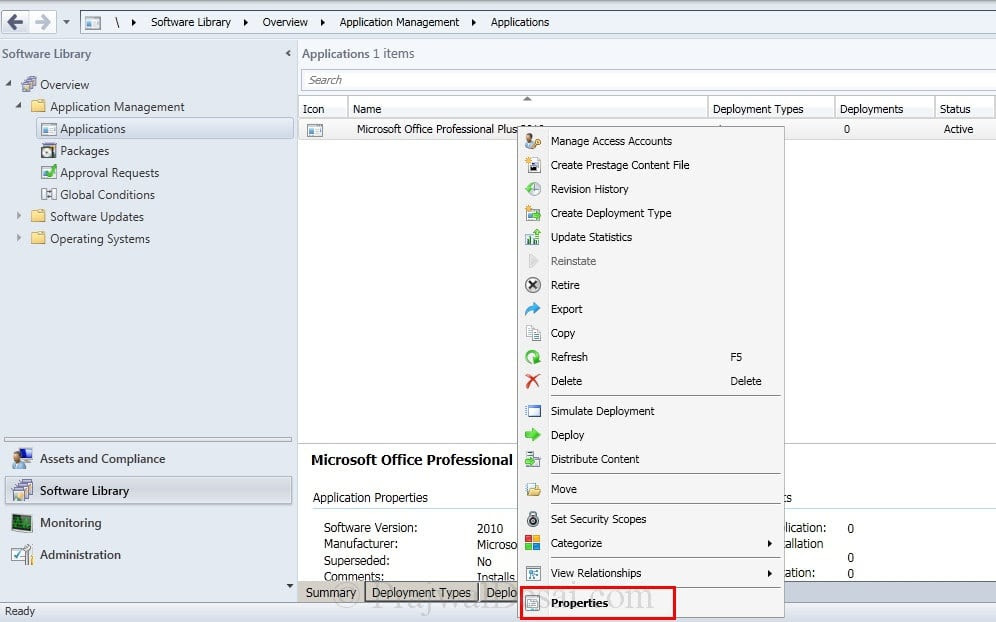996x622 pixels.
Task: Click the Assets and Compliance workspace icon
Action: click(22, 459)
